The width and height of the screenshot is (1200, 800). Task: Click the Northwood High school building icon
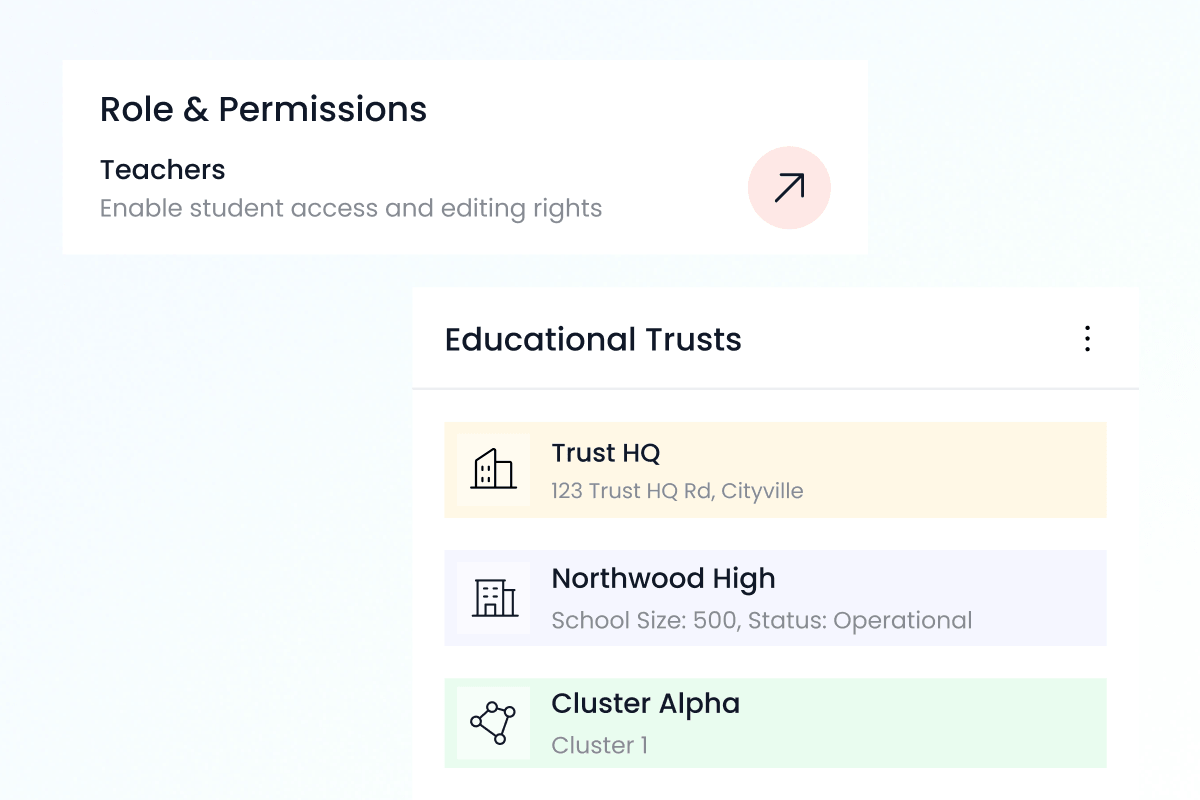[494, 595]
